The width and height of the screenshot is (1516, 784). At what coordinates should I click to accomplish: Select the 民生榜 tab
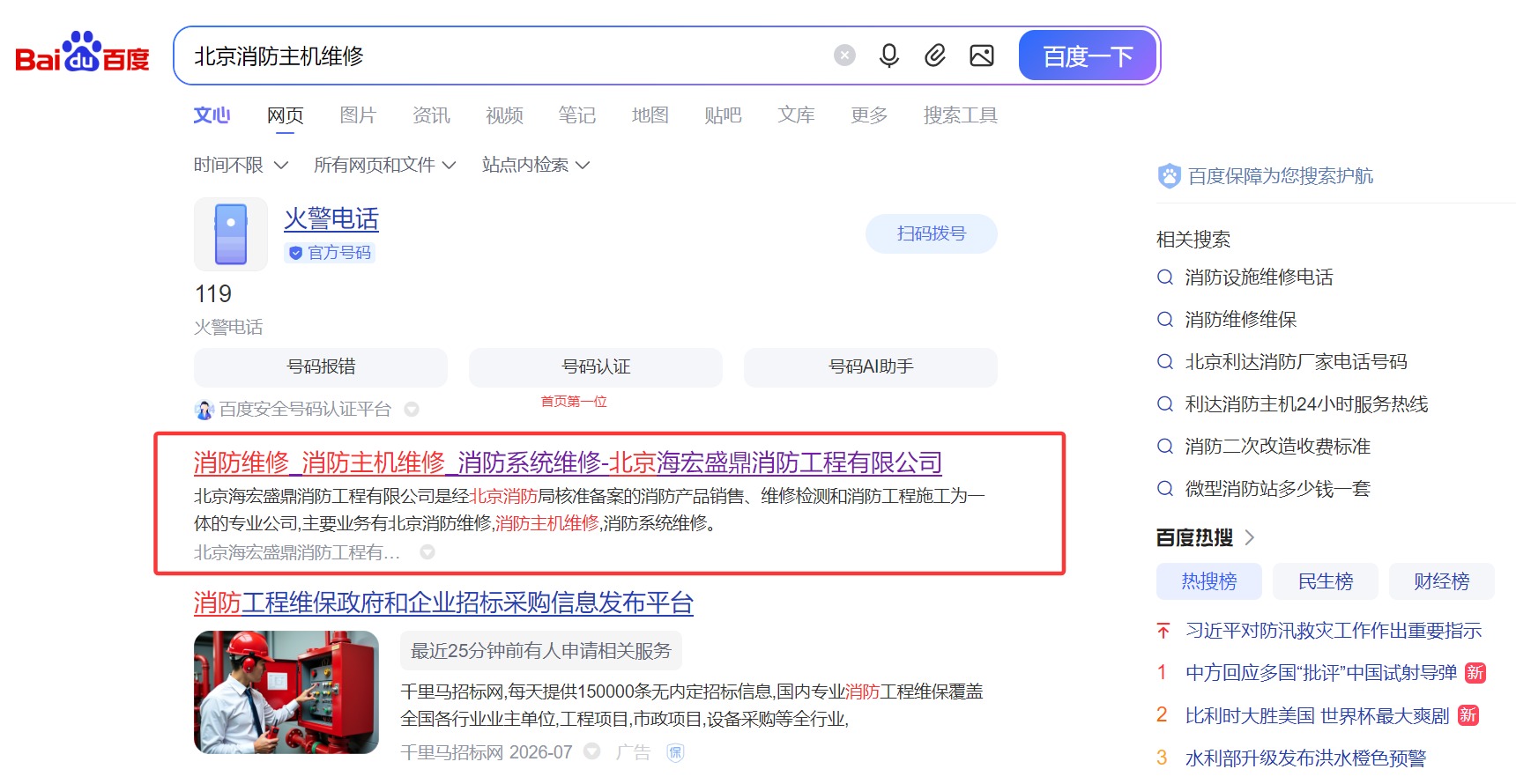[1326, 581]
